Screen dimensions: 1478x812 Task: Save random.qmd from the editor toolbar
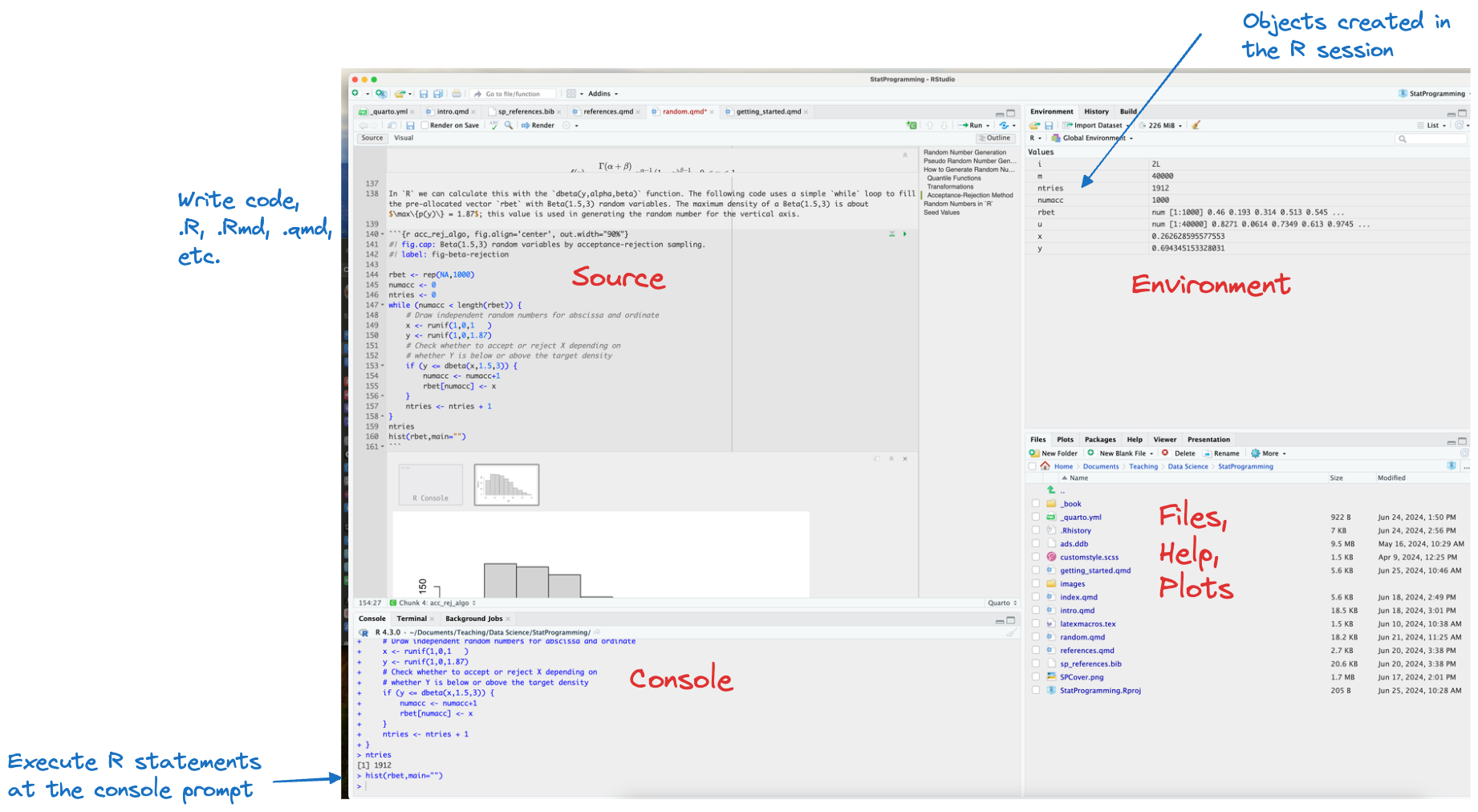(410, 126)
